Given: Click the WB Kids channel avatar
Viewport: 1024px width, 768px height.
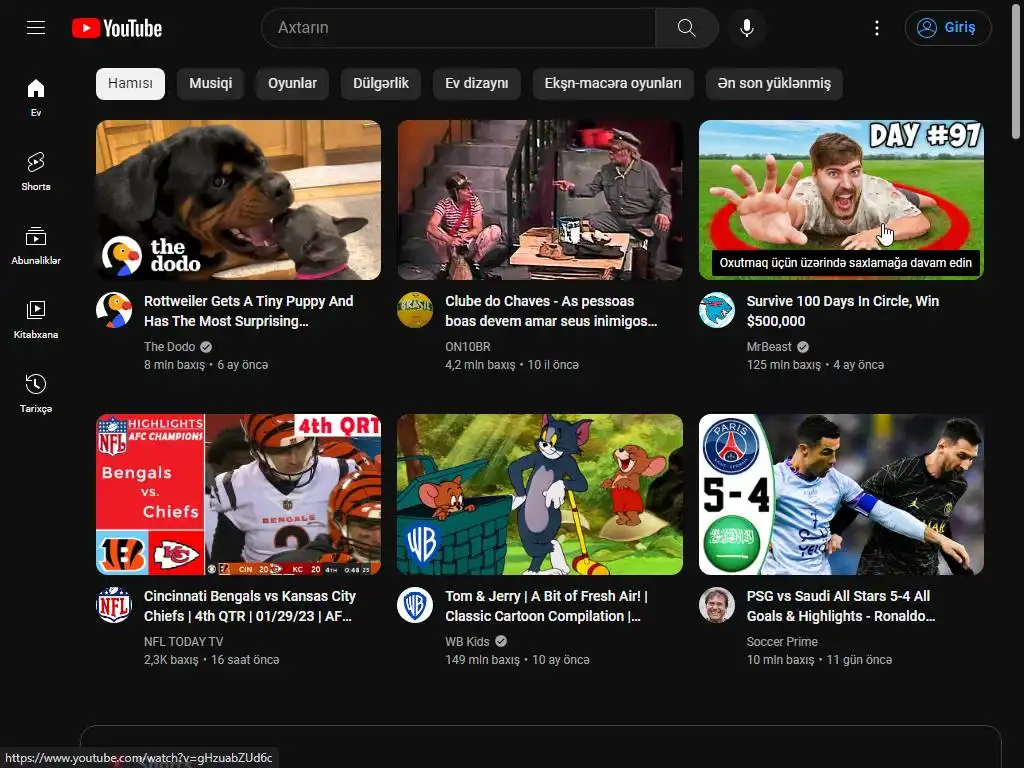Looking at the screenshot, I should [x=415, y=605].
